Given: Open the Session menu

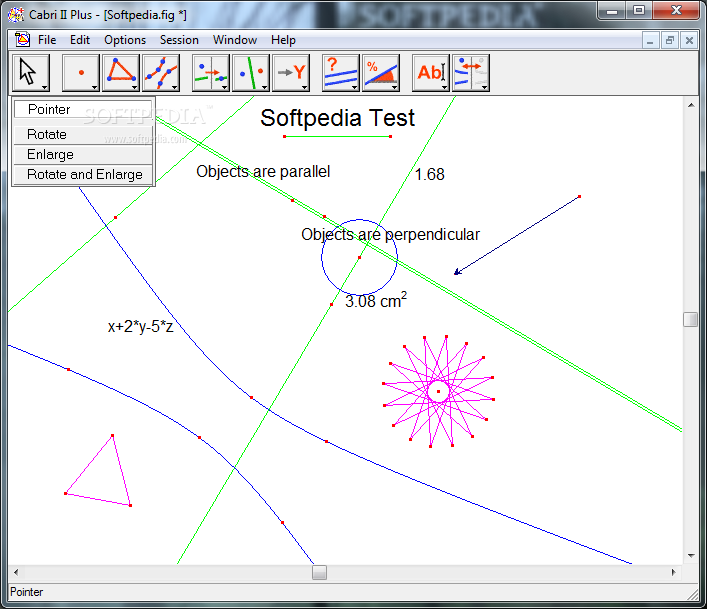Looking at the screenshot, I should click(179, 40).
